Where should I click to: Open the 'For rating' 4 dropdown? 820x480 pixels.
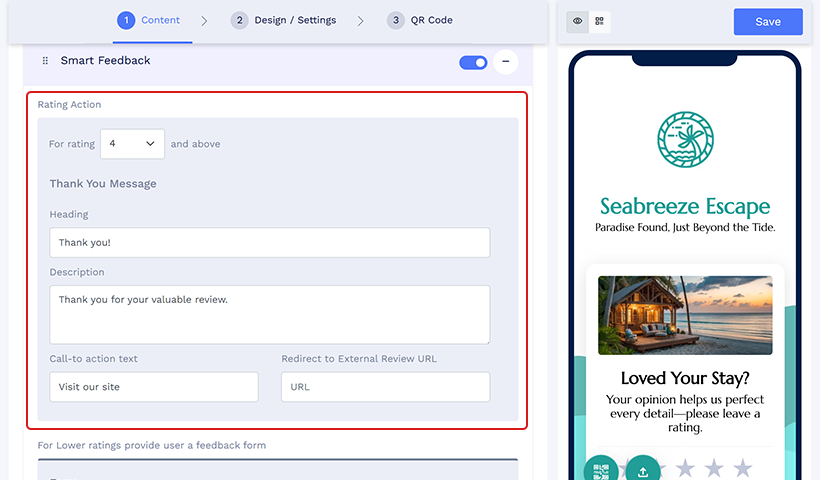132,144
